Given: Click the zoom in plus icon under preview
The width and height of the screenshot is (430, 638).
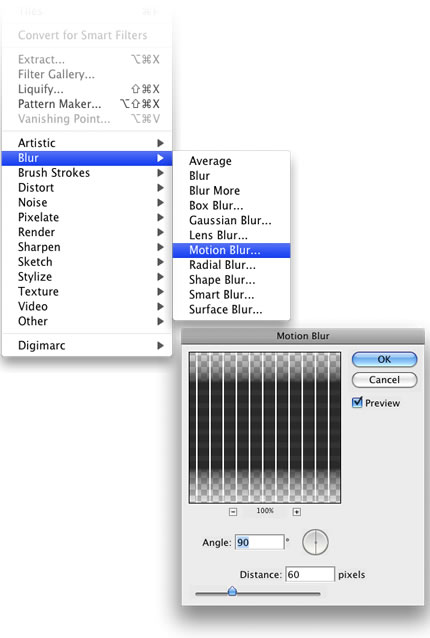Looking at the screenshot, I should 297,512.
